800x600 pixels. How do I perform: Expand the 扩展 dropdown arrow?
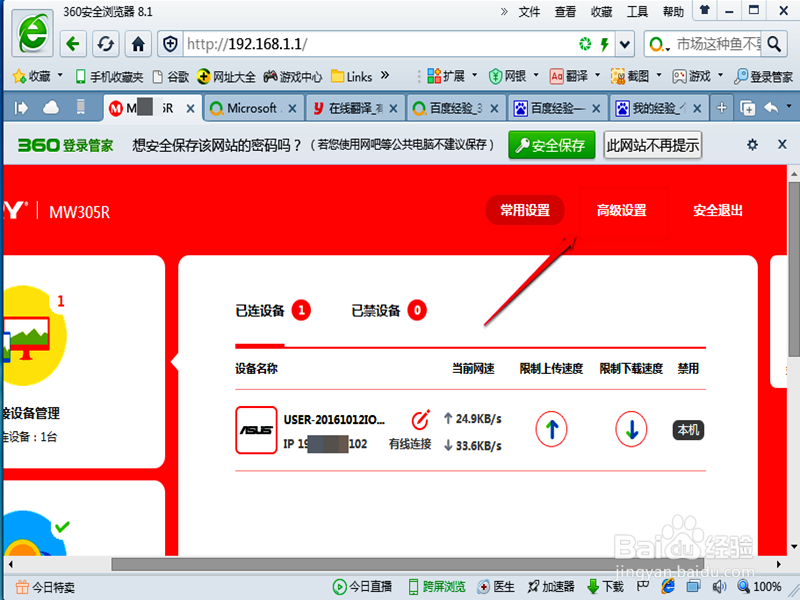pyautogui.click(x=474, y=76)
